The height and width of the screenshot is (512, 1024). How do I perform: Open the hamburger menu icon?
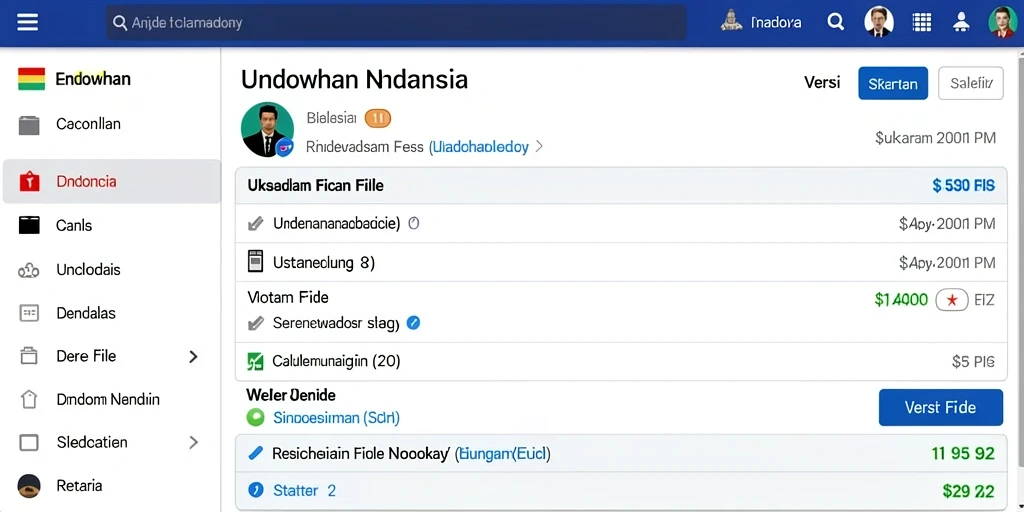[27, 23]
